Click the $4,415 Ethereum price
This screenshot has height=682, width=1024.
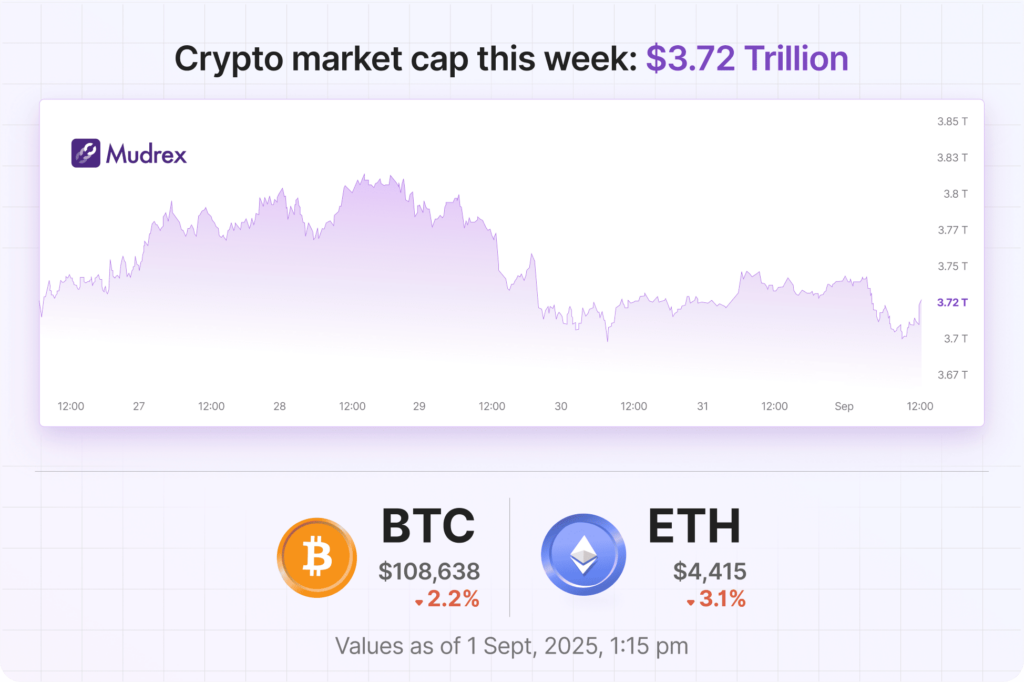coord(709,572)
